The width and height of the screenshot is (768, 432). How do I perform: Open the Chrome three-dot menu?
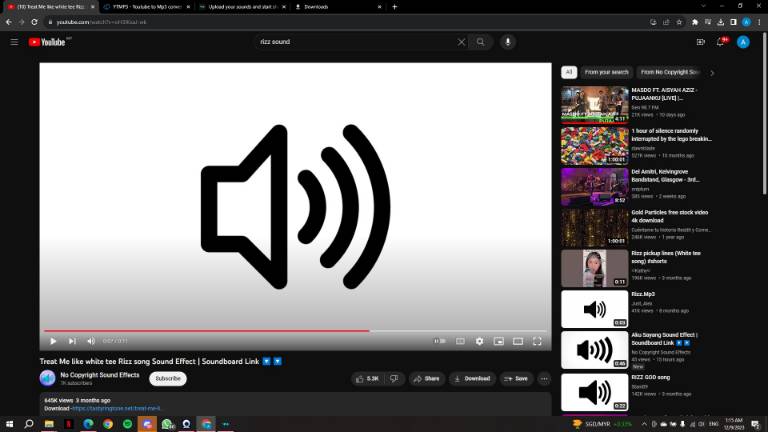[x=759, y=22]
